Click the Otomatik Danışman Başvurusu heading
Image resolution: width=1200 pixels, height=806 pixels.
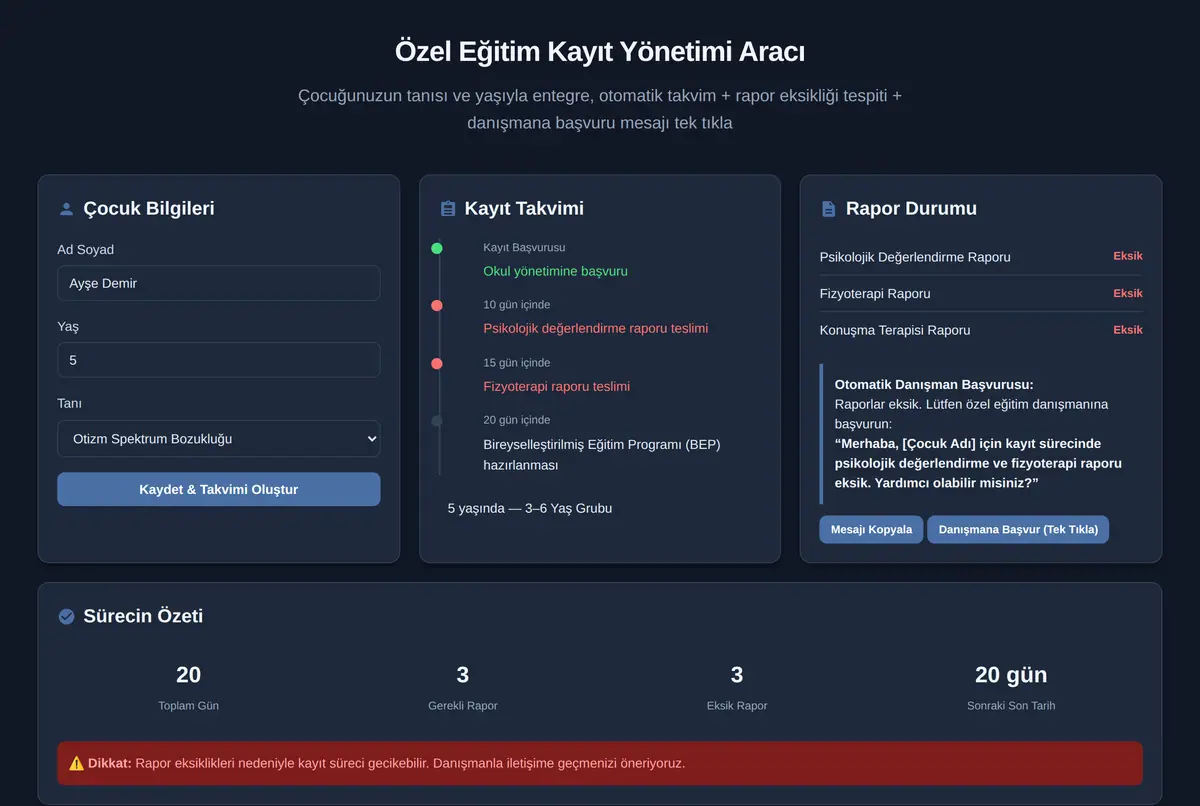[x=934, y=384]
